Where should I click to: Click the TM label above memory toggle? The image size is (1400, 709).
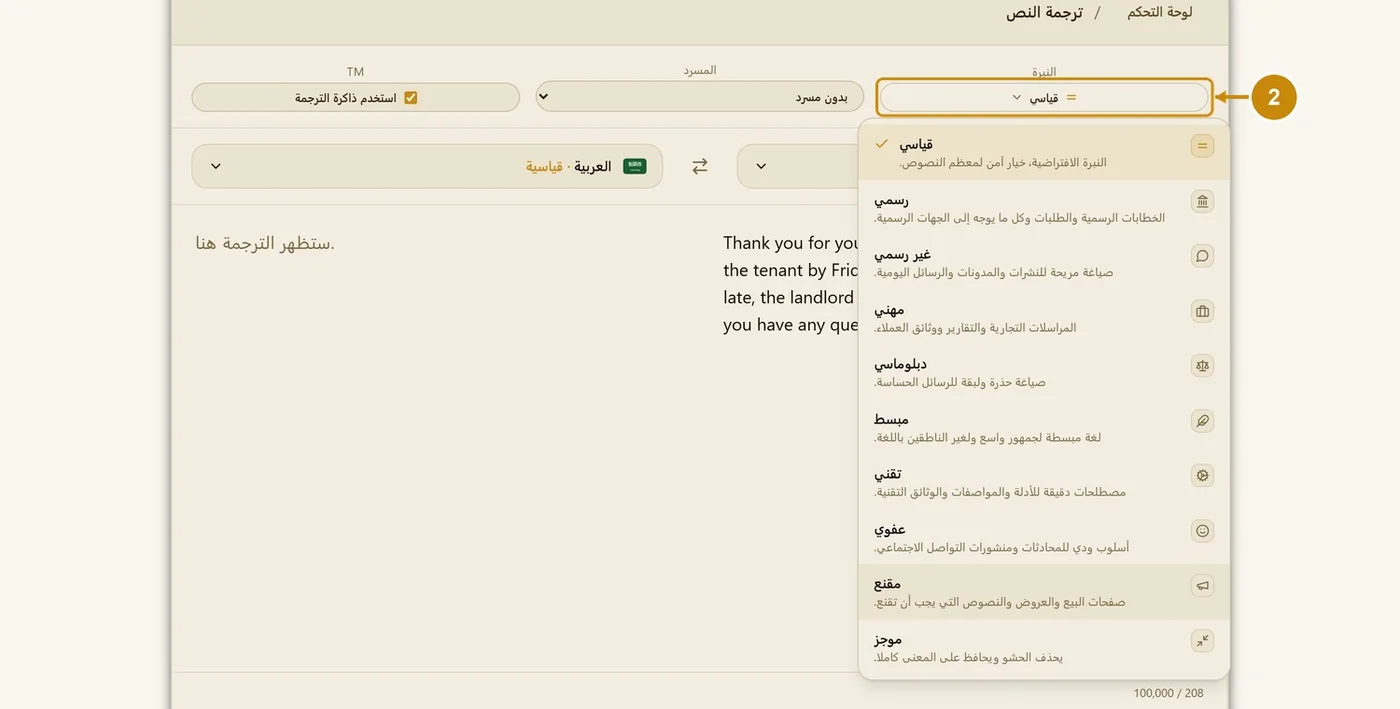(x=355, y=72)
